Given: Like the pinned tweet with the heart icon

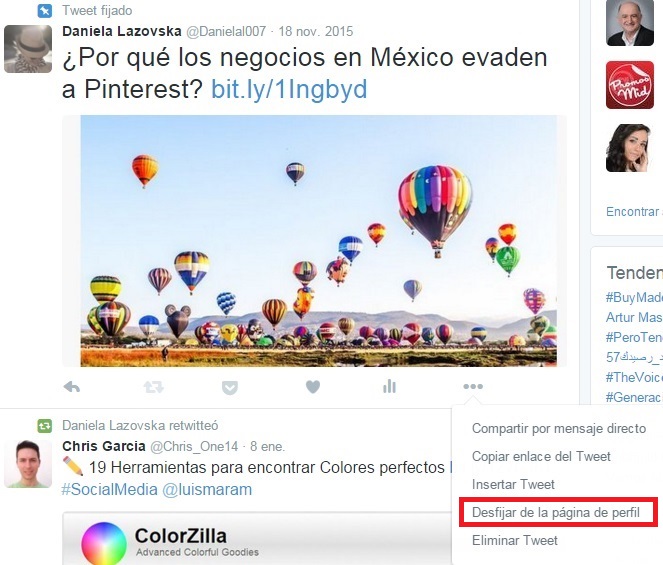Looking at the screenshot, I should click(313, 387).
